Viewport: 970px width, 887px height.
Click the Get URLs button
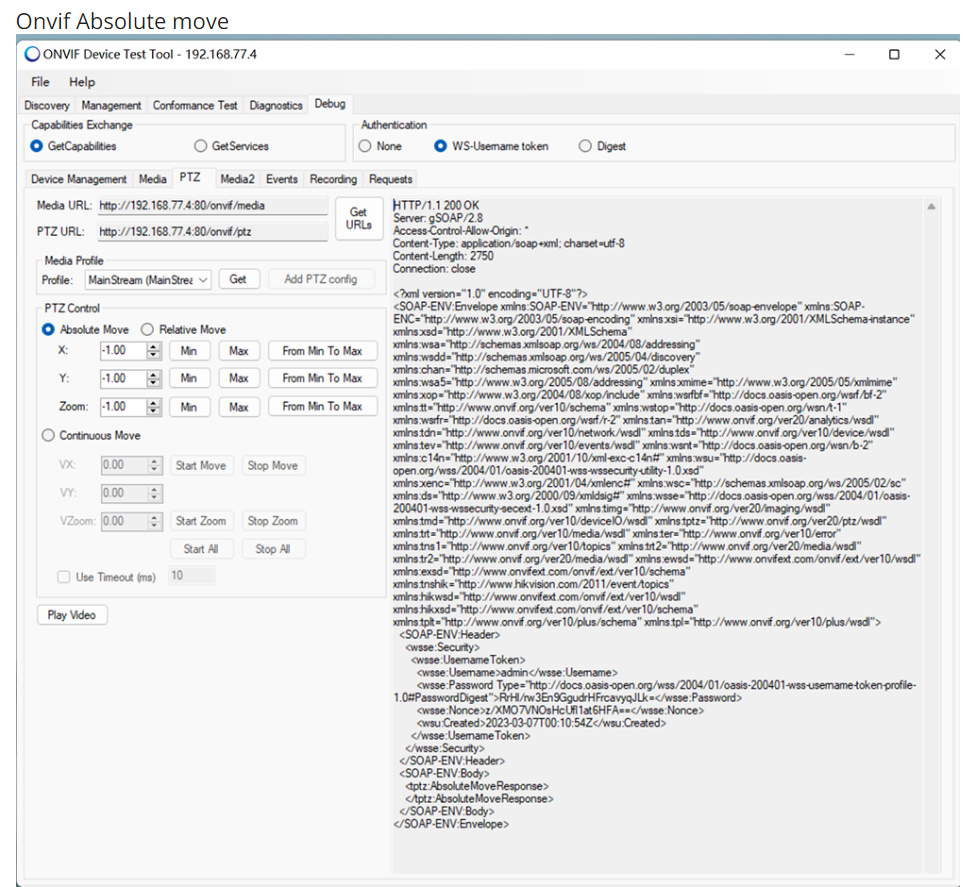click(358, 219)
